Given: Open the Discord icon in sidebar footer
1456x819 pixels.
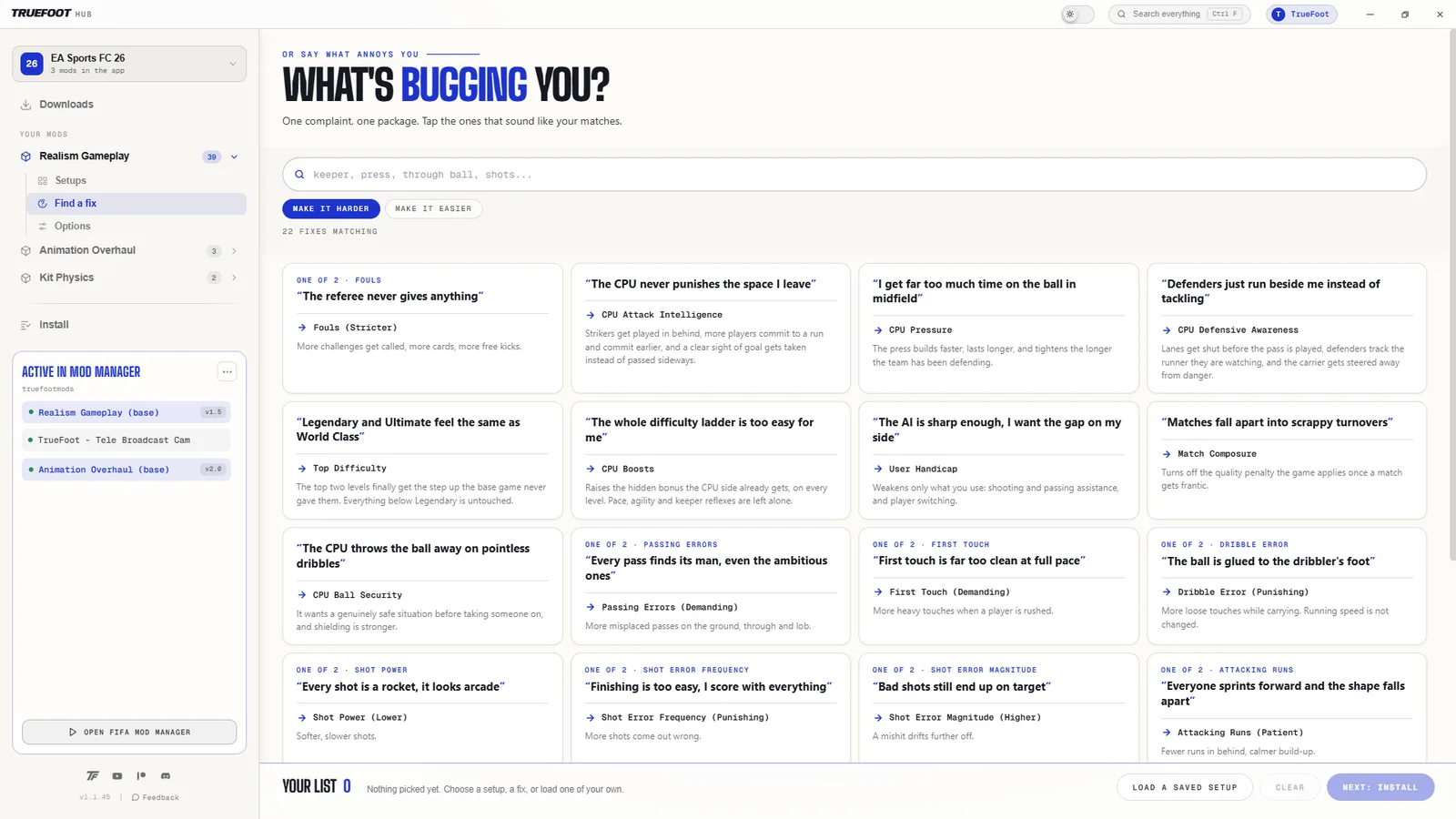Looking at the screenshot, I should (x=166, y=776).
